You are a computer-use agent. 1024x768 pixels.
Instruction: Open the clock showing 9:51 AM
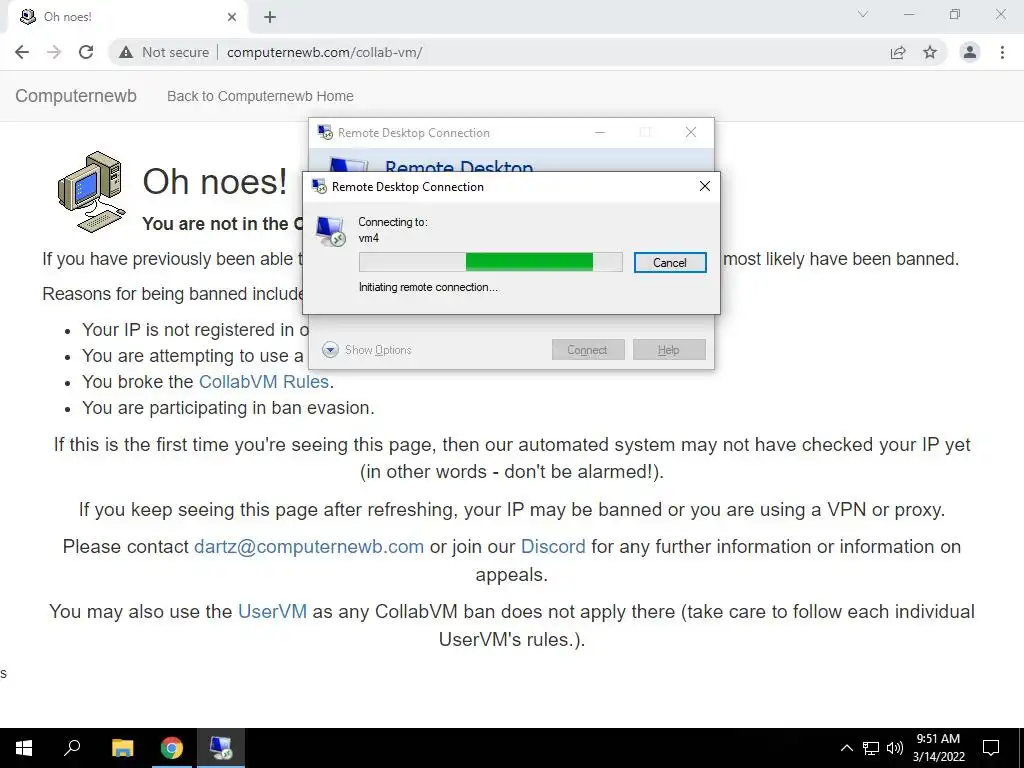[x=938, y=748]
